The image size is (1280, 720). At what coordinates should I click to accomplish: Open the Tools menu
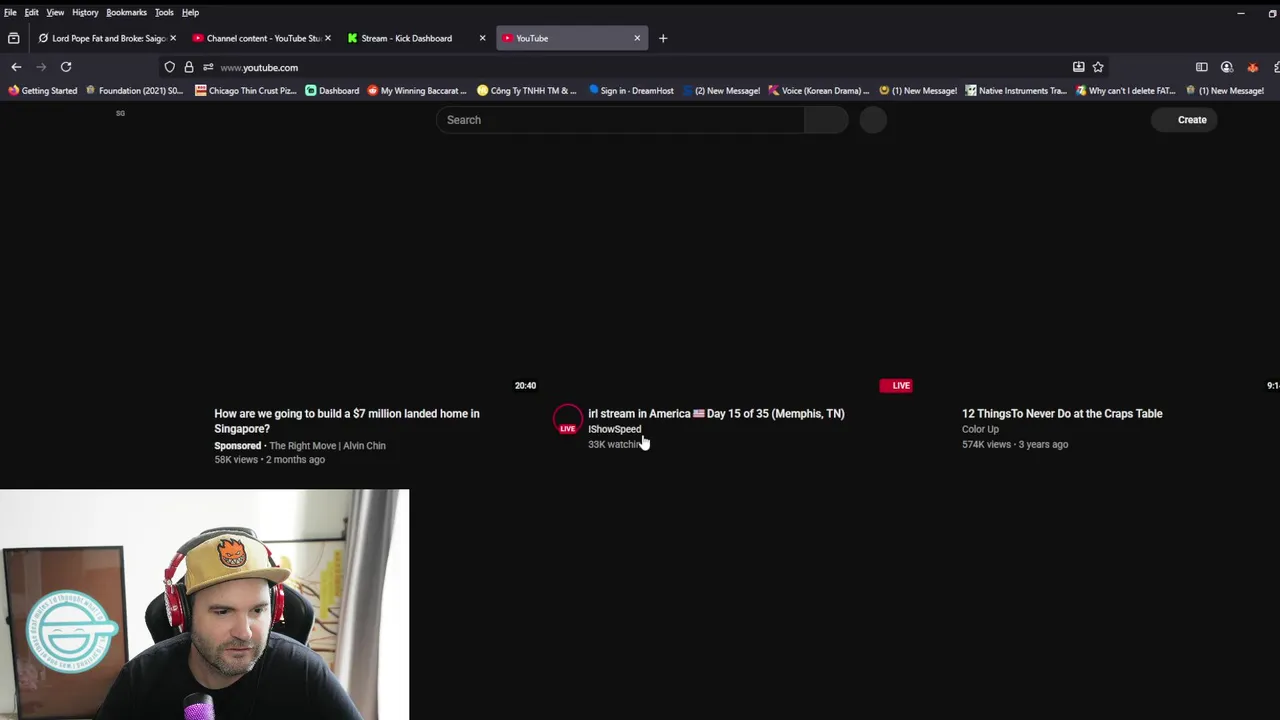point(164,12)
